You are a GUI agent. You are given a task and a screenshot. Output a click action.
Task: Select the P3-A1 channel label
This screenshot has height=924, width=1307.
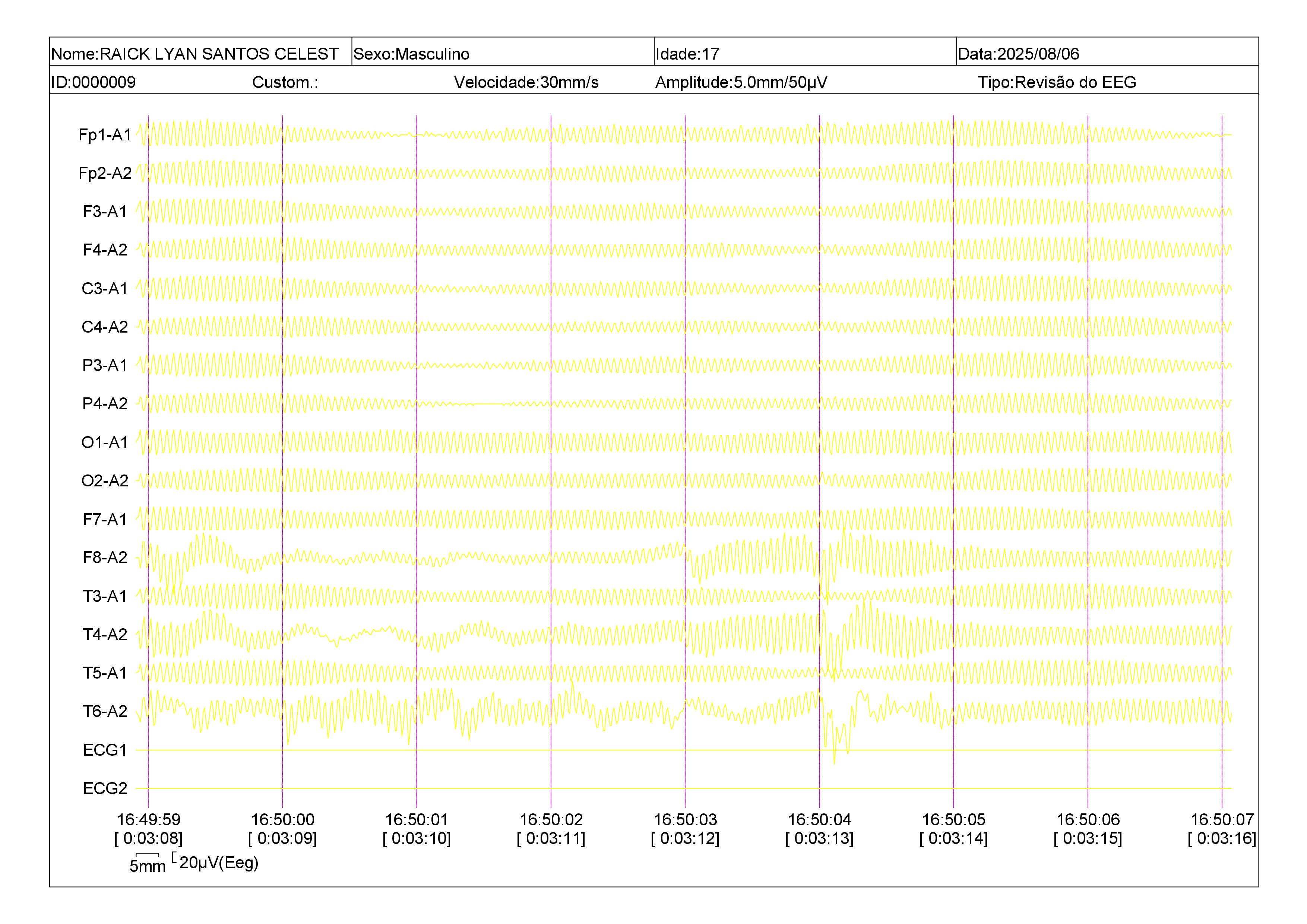click(105, 365)
